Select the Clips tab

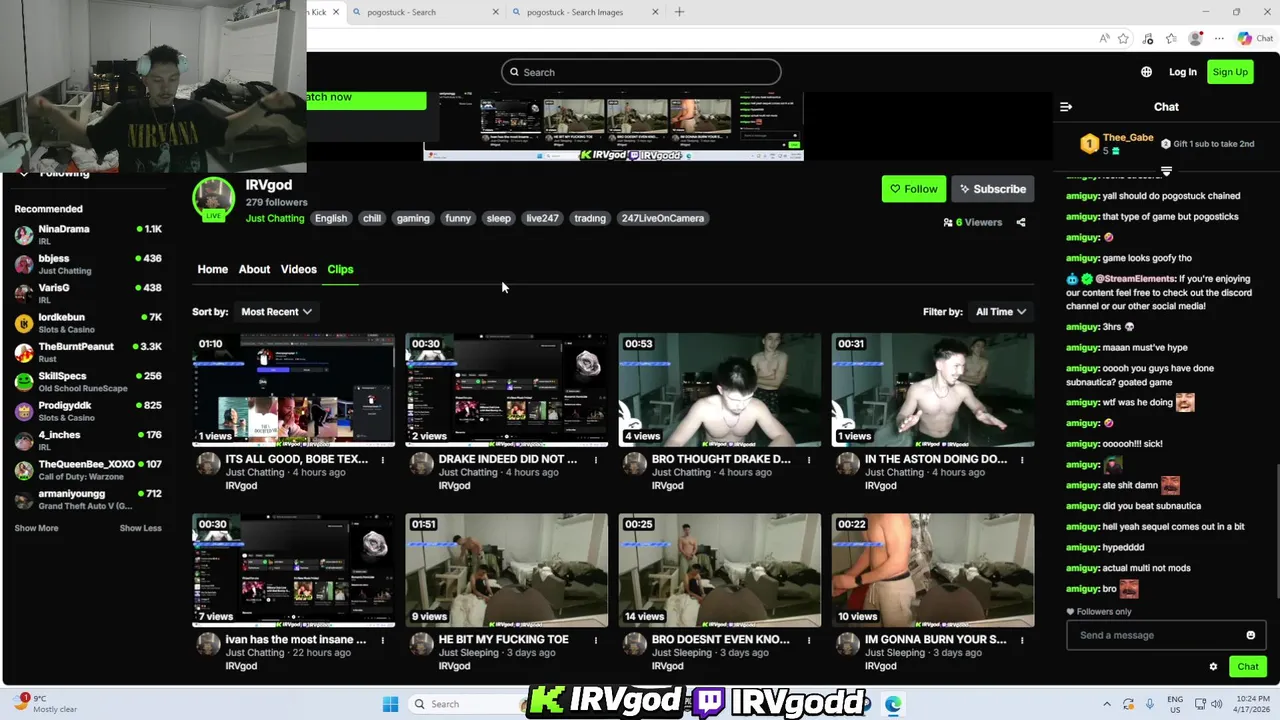pyautogui.click(x=340, y=269)
